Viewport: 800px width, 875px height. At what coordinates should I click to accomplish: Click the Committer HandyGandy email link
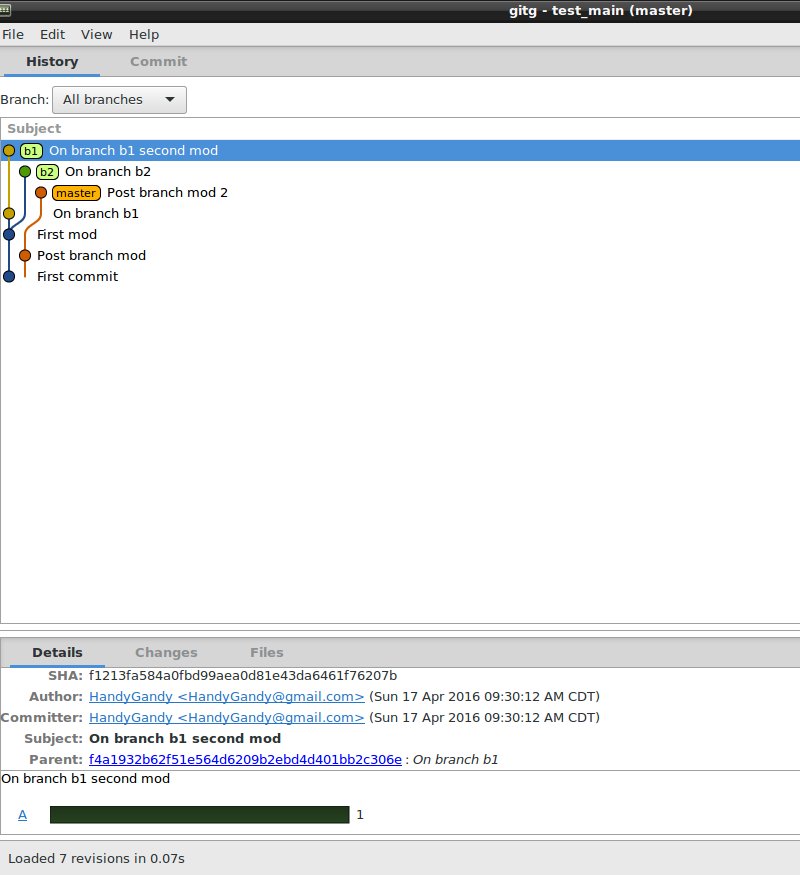[x=226, y=718]
